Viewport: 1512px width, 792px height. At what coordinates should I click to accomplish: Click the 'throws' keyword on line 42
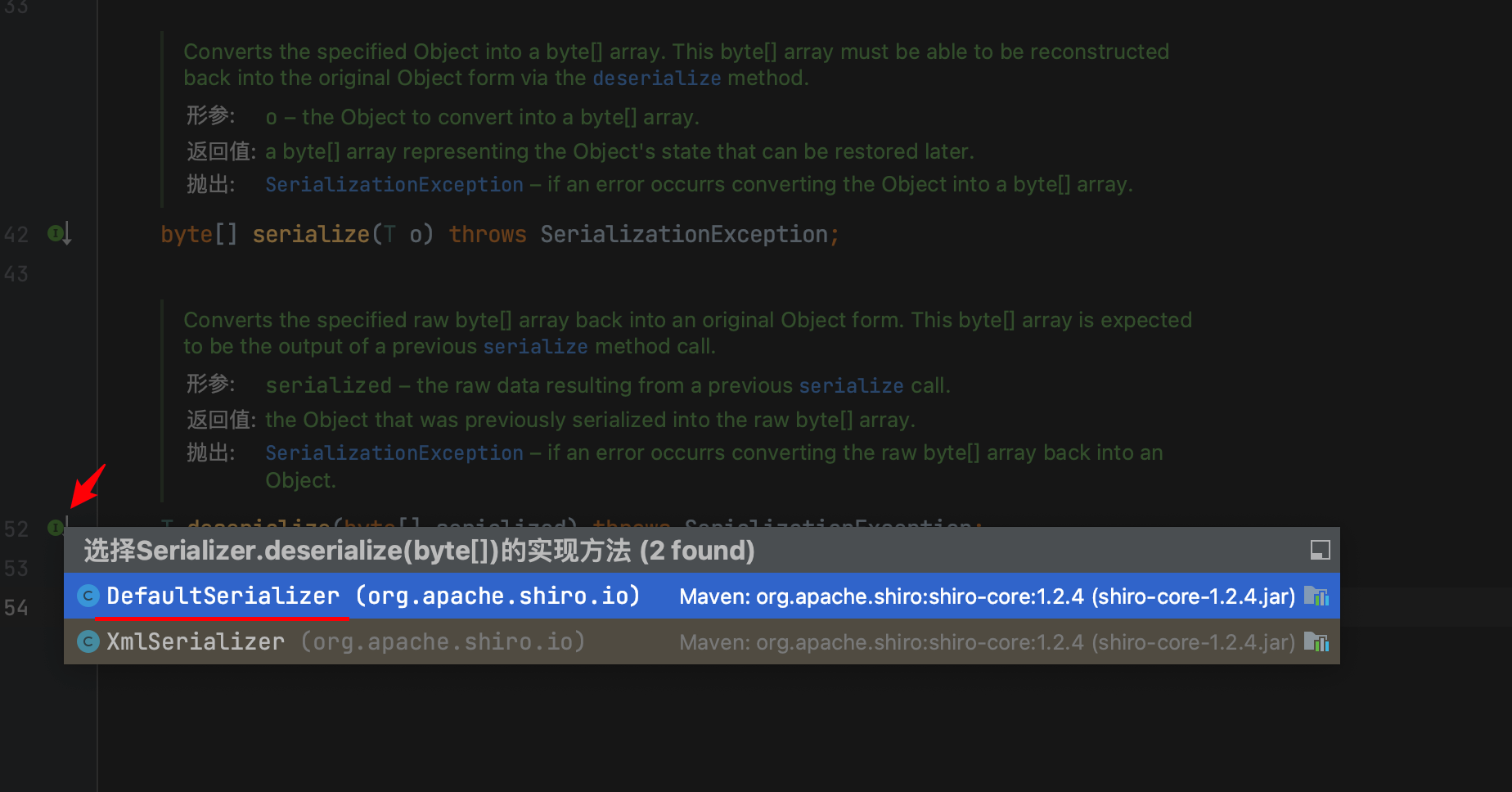[488, 235]
